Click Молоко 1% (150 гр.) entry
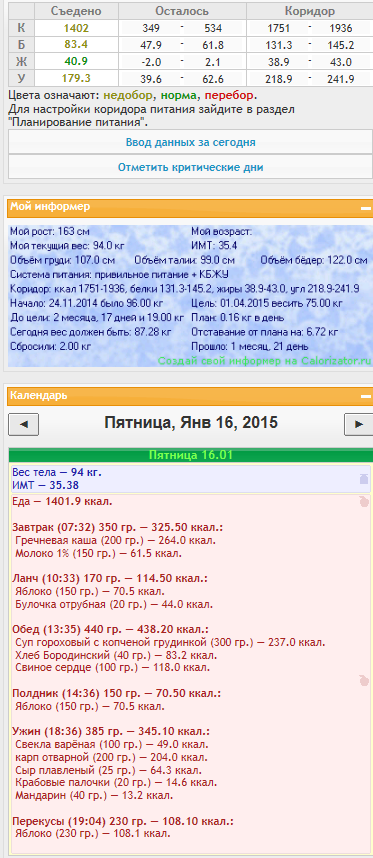This screenshot has height=858, width=373. pos(98,553)
